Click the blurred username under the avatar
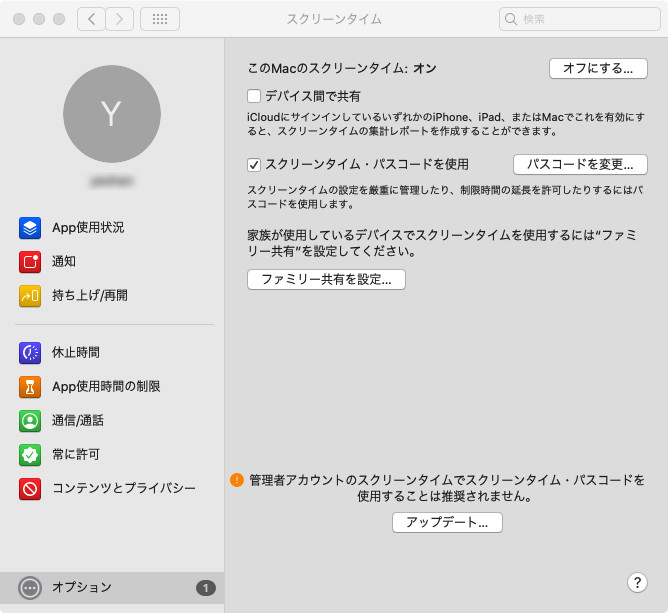668x613 pixels. [112, 181]
